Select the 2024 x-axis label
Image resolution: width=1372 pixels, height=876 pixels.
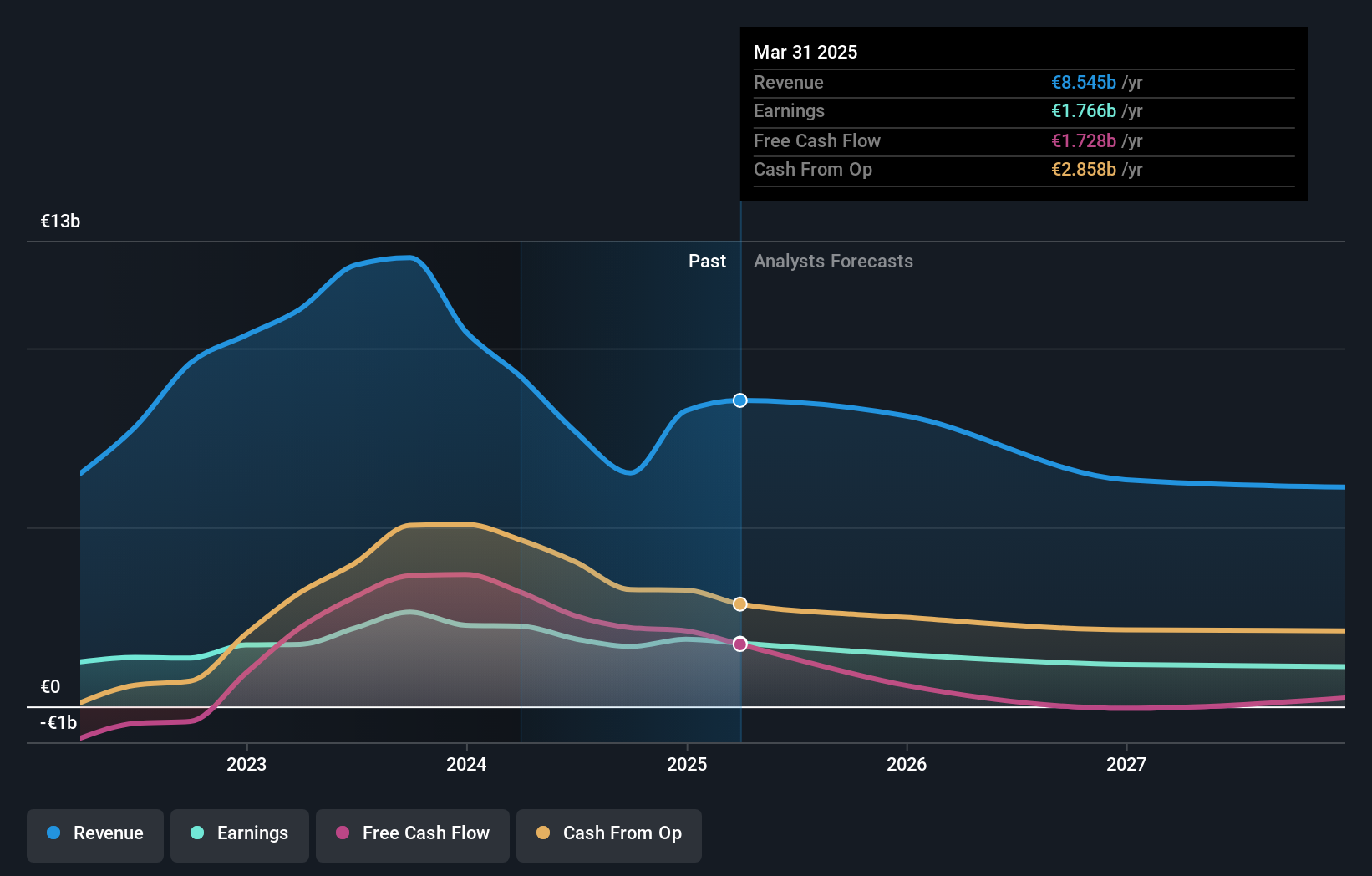(x=466, y=764)
